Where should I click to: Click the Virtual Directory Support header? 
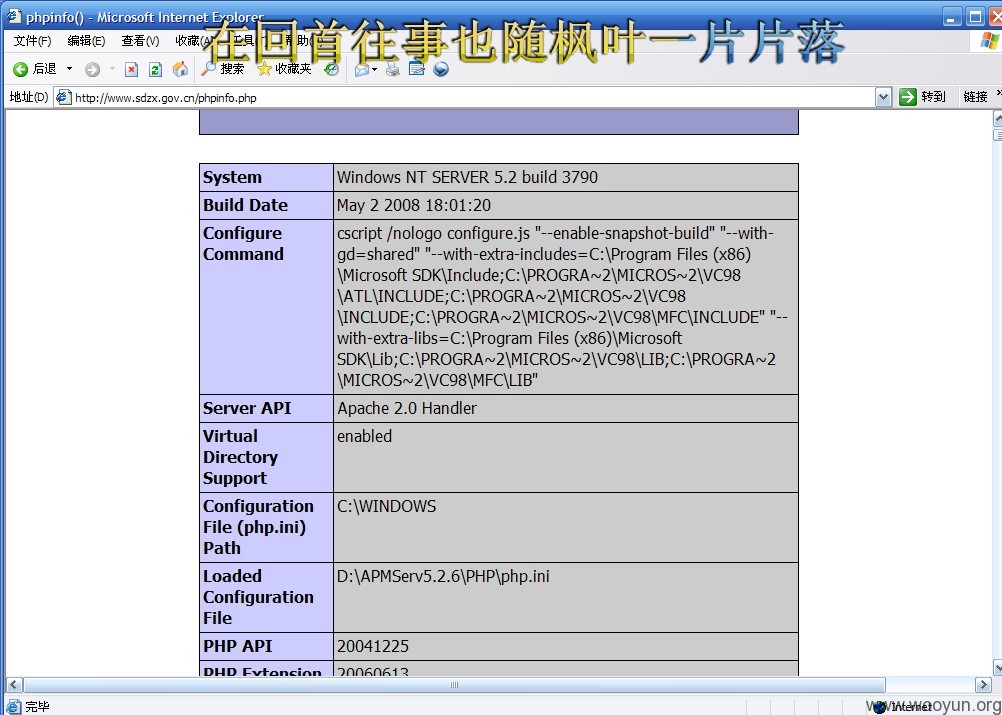[266, 457]
